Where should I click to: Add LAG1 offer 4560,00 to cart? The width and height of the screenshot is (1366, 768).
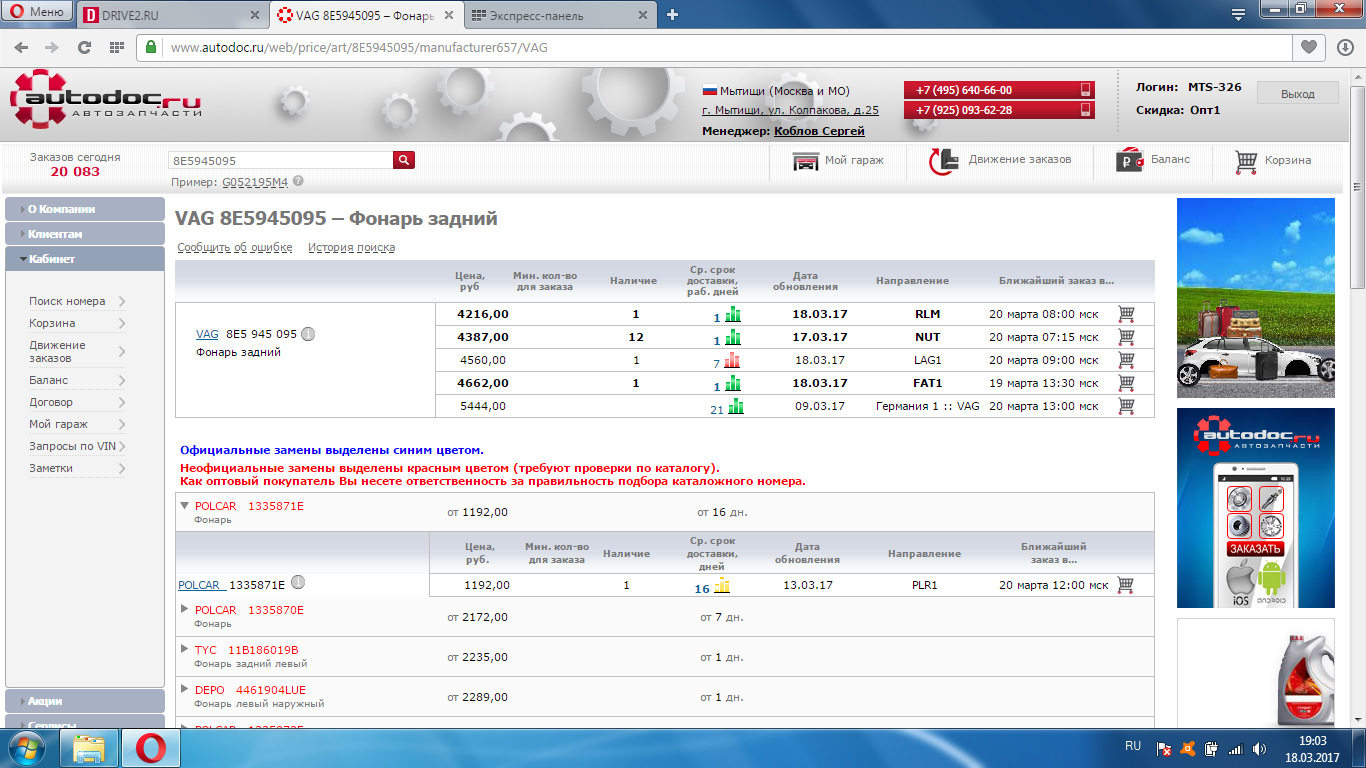point(1126,359)
